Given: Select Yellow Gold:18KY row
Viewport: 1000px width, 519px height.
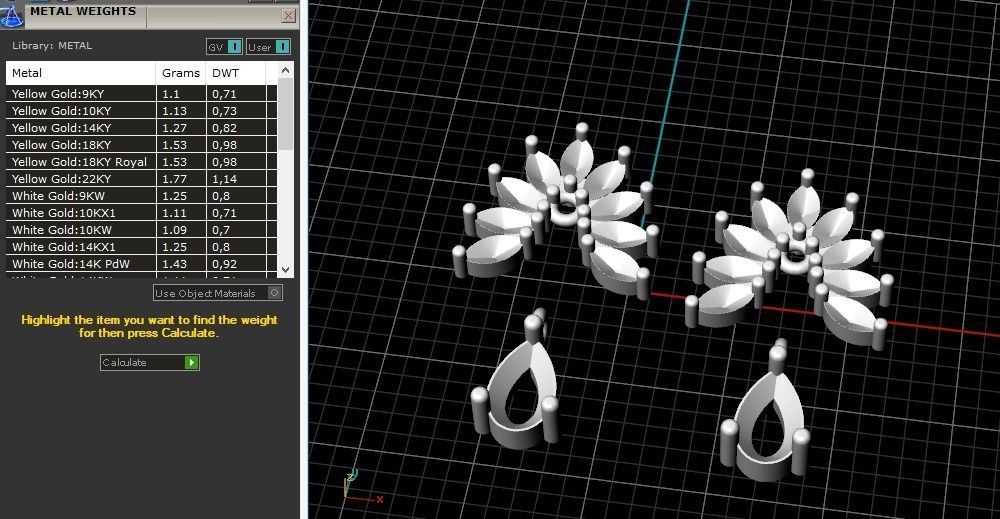Looking at the screenshot, I should pyautogui.click(x=142, y=145).
